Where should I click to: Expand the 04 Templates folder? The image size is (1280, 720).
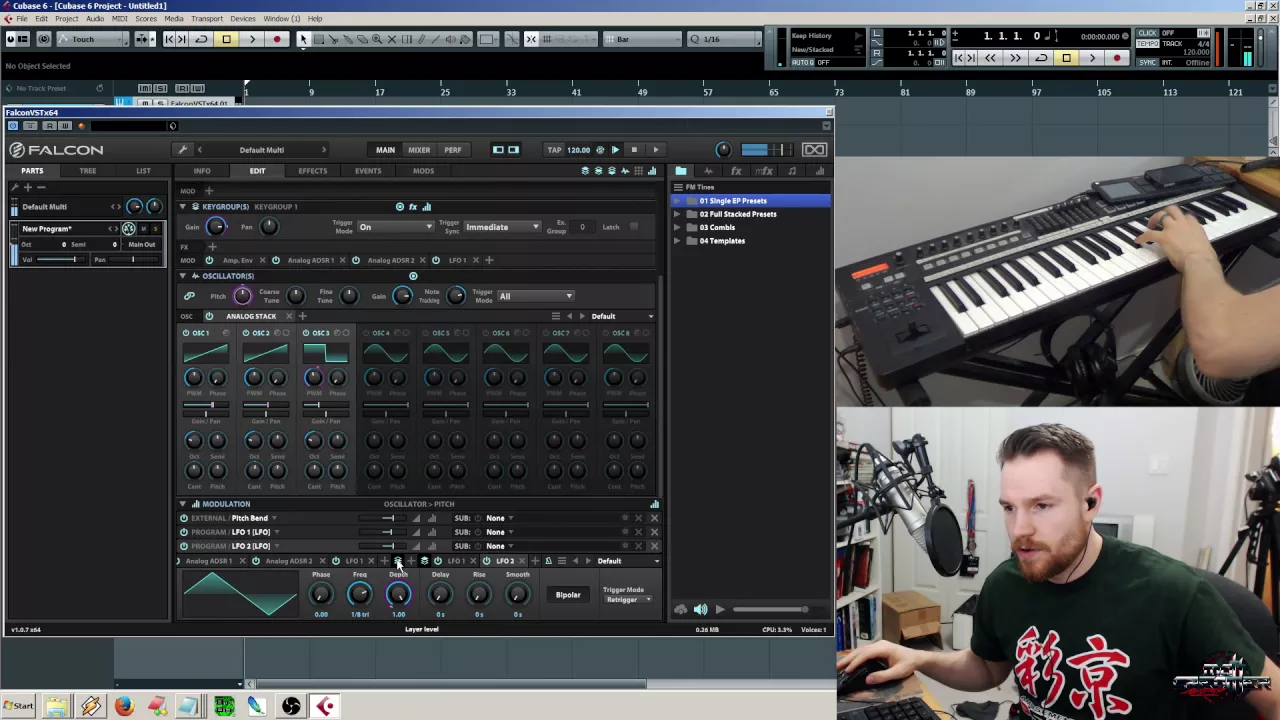coord(677,241)
